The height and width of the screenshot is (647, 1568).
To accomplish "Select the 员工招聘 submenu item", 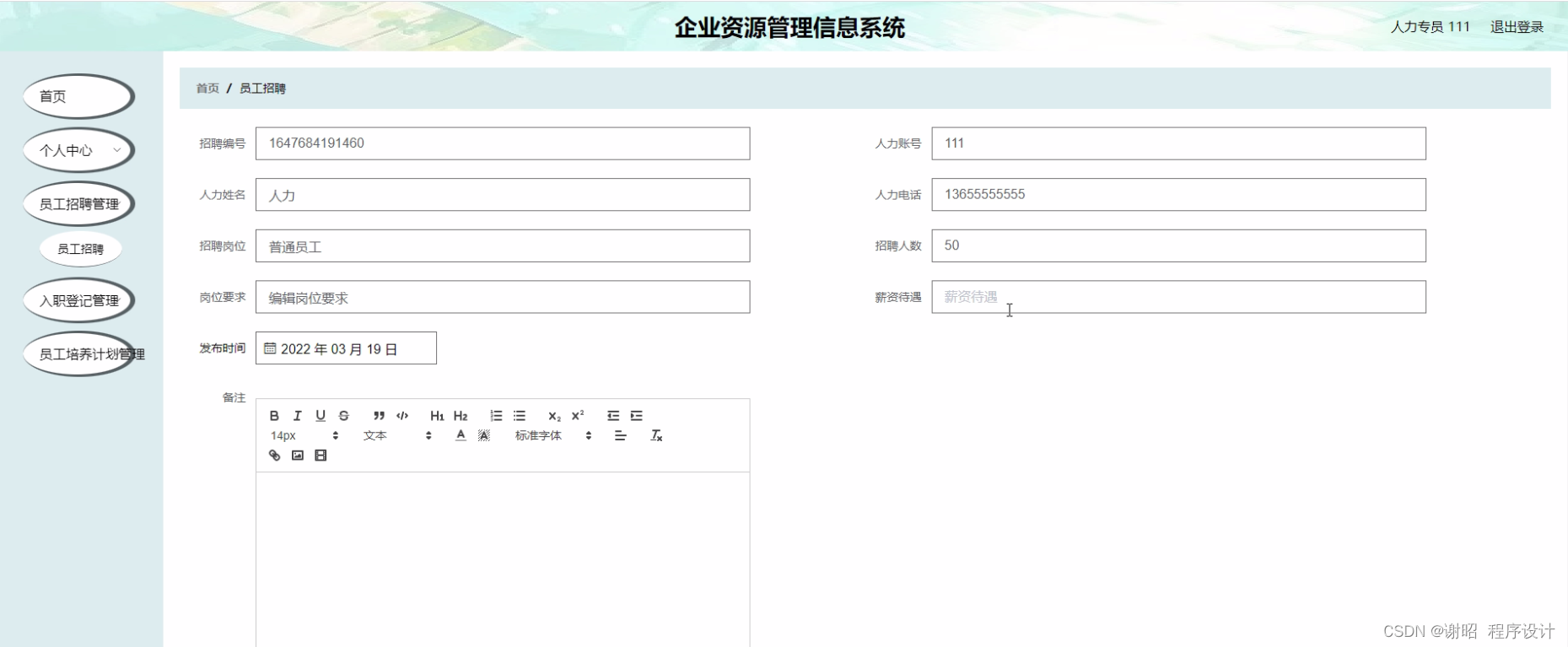I will [x=81, y=249].
